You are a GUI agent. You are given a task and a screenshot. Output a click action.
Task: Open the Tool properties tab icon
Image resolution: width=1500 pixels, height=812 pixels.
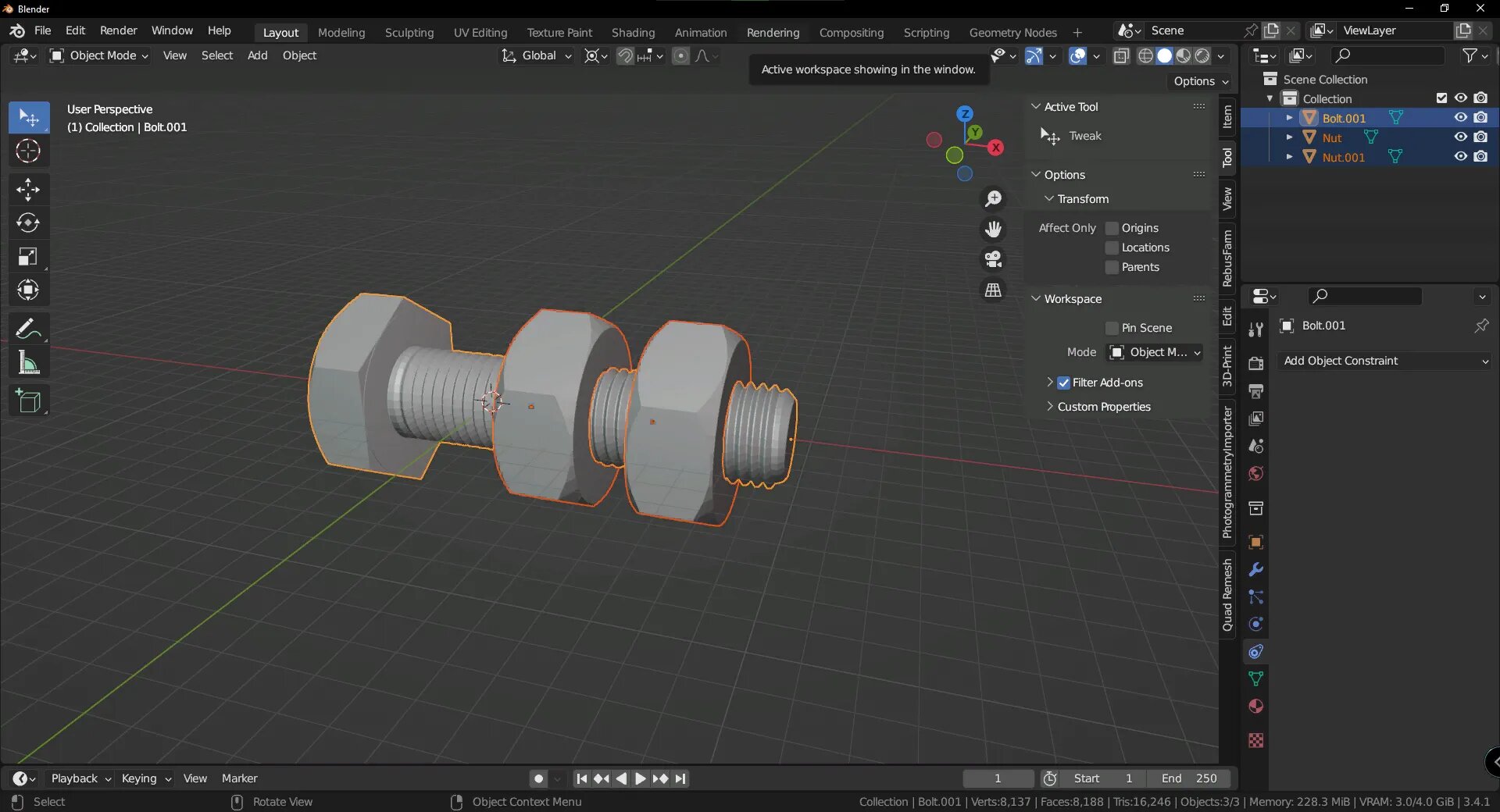click(x=1255, y=329)
